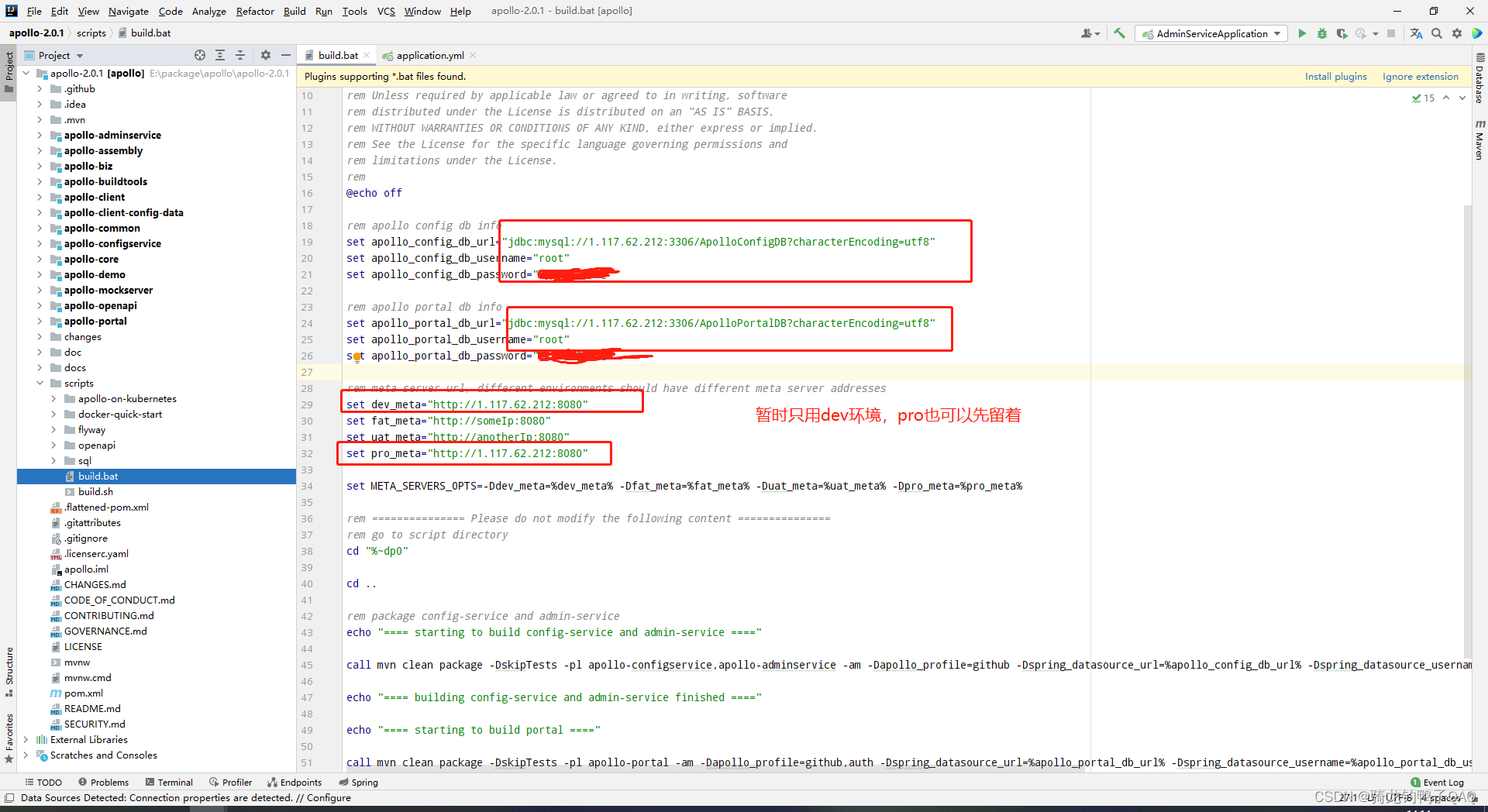1488x812 pixels.
Task: Close the application.yml tab
Action: tap(473, 55)
